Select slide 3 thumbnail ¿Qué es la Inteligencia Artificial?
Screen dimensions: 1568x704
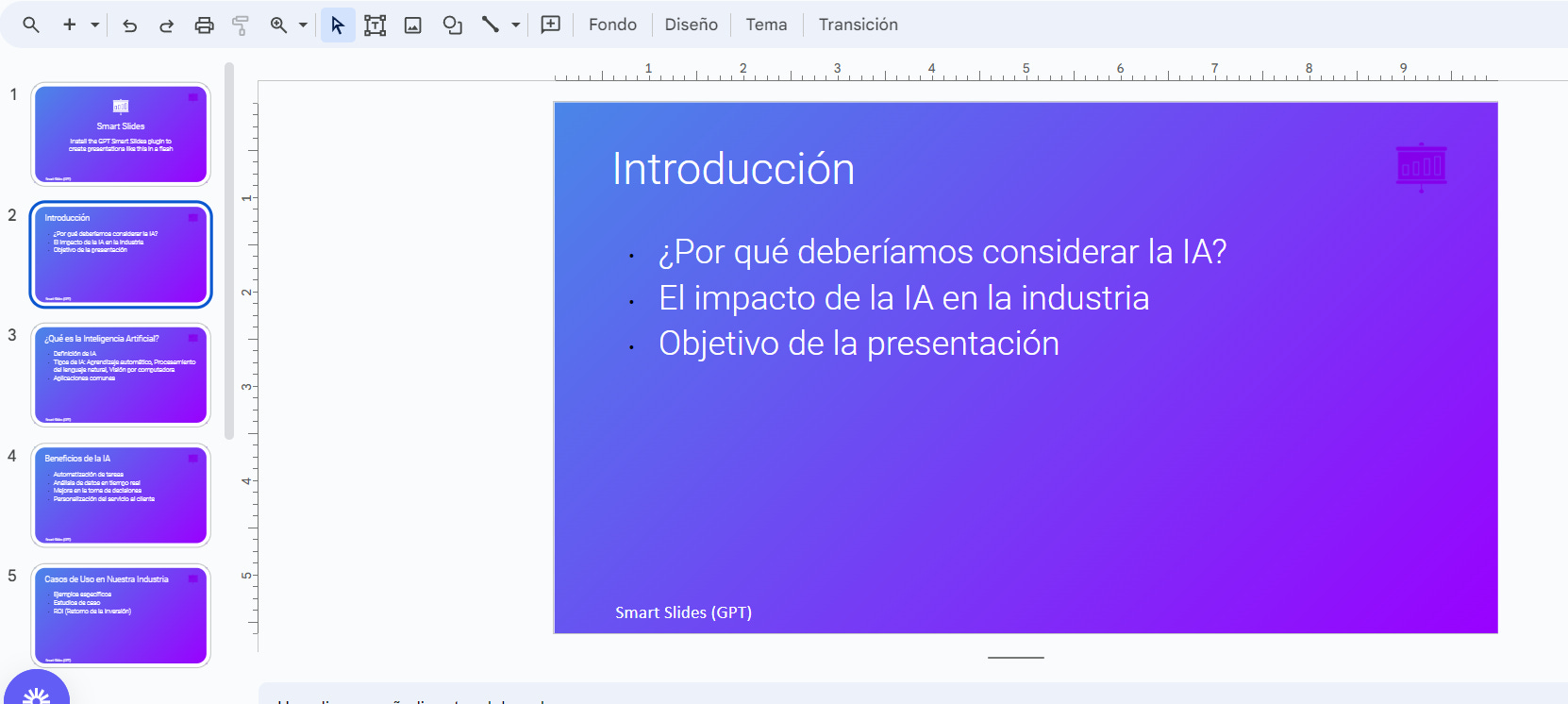point(121,375)
